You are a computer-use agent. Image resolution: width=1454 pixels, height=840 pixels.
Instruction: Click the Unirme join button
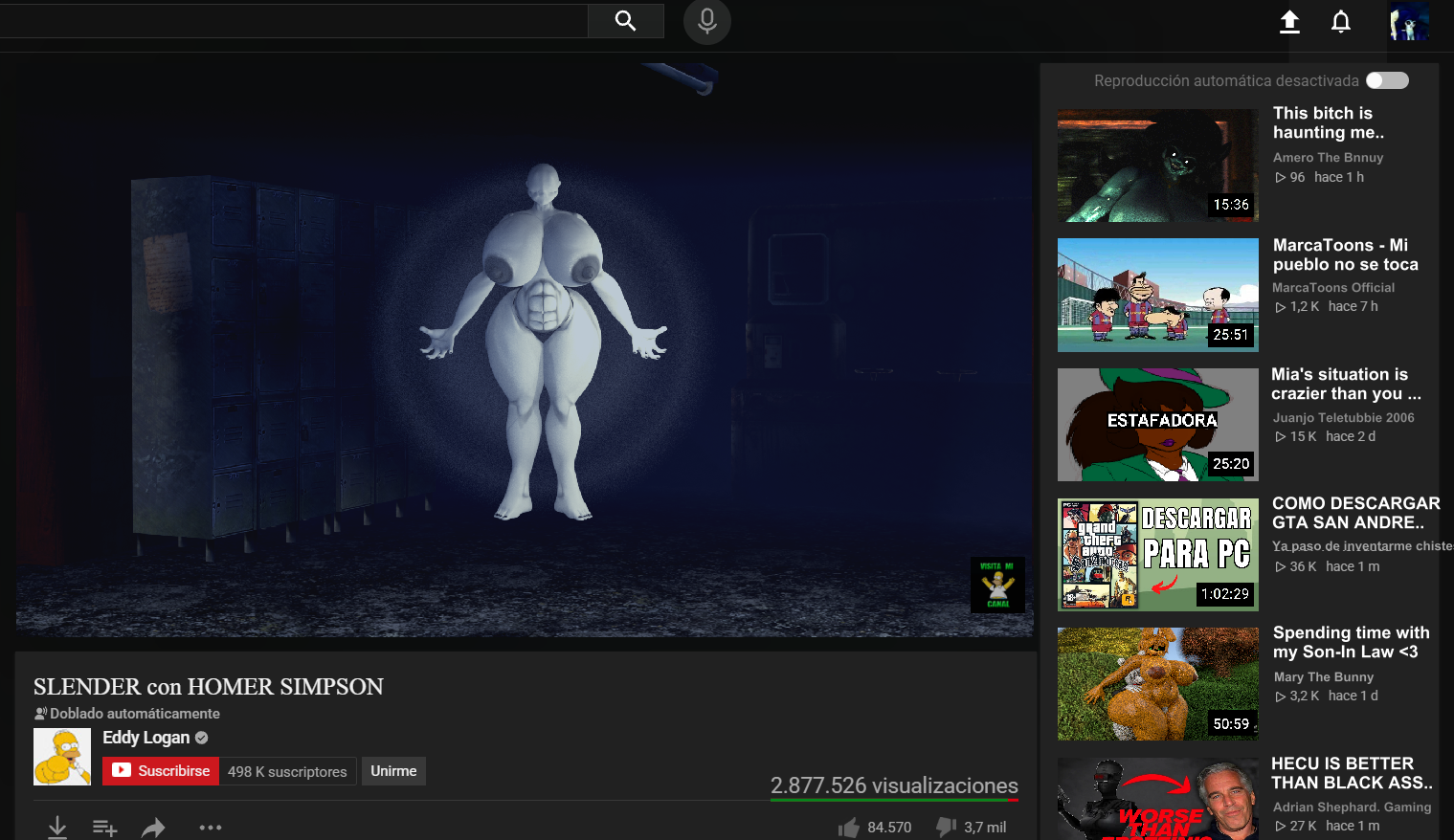[x=393, y=771]
